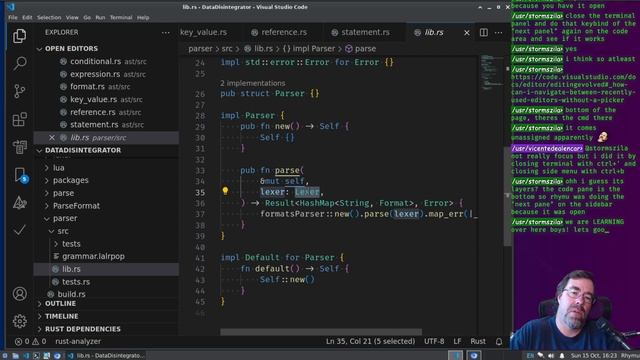Open the Manage gear icon
The height and width of the screenshot is (360, 640).
click(x=19, y=321)
